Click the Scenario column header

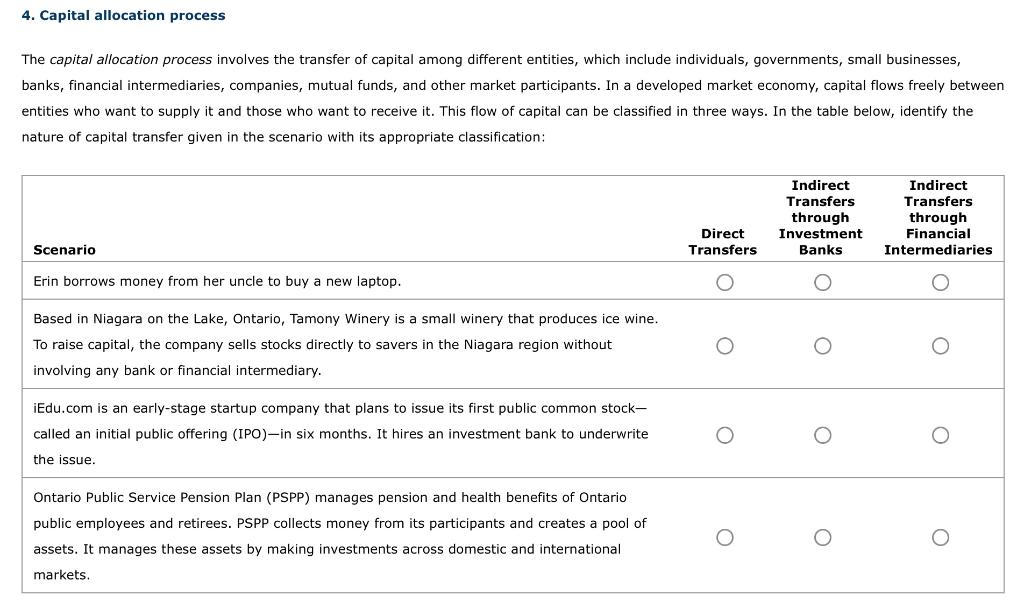click(64, 250)
